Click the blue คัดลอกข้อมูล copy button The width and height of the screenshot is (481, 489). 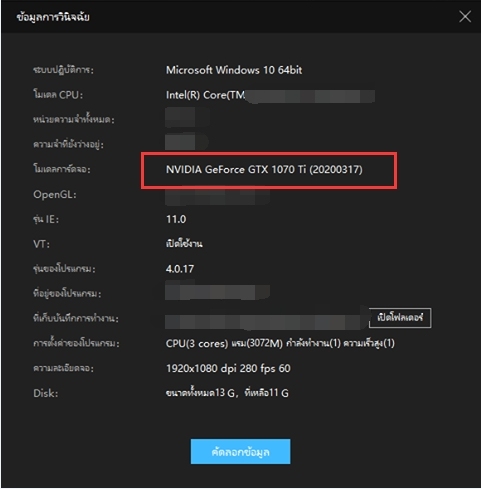[240, 451]
